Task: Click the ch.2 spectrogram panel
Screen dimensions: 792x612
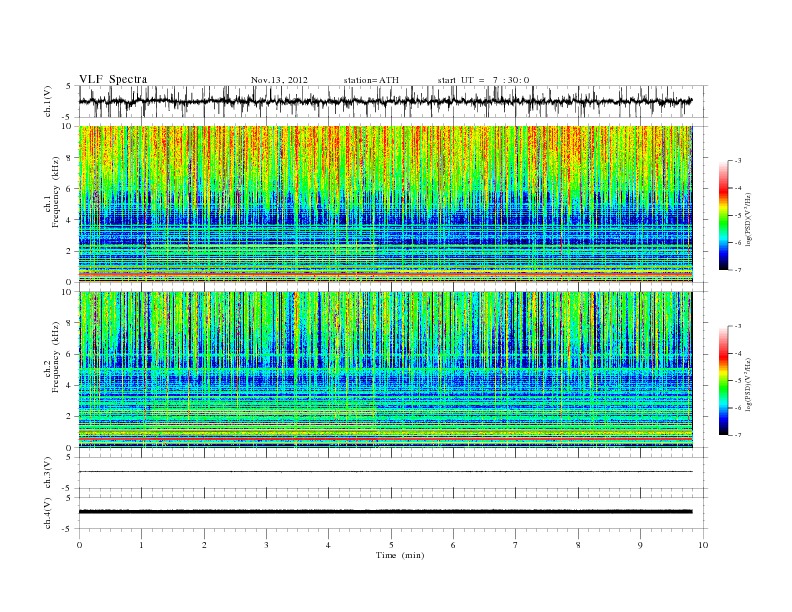Action: pos(385,369)
